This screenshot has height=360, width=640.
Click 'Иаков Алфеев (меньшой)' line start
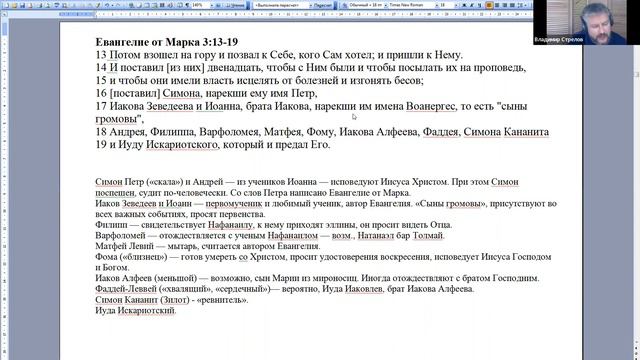point(146,278)
